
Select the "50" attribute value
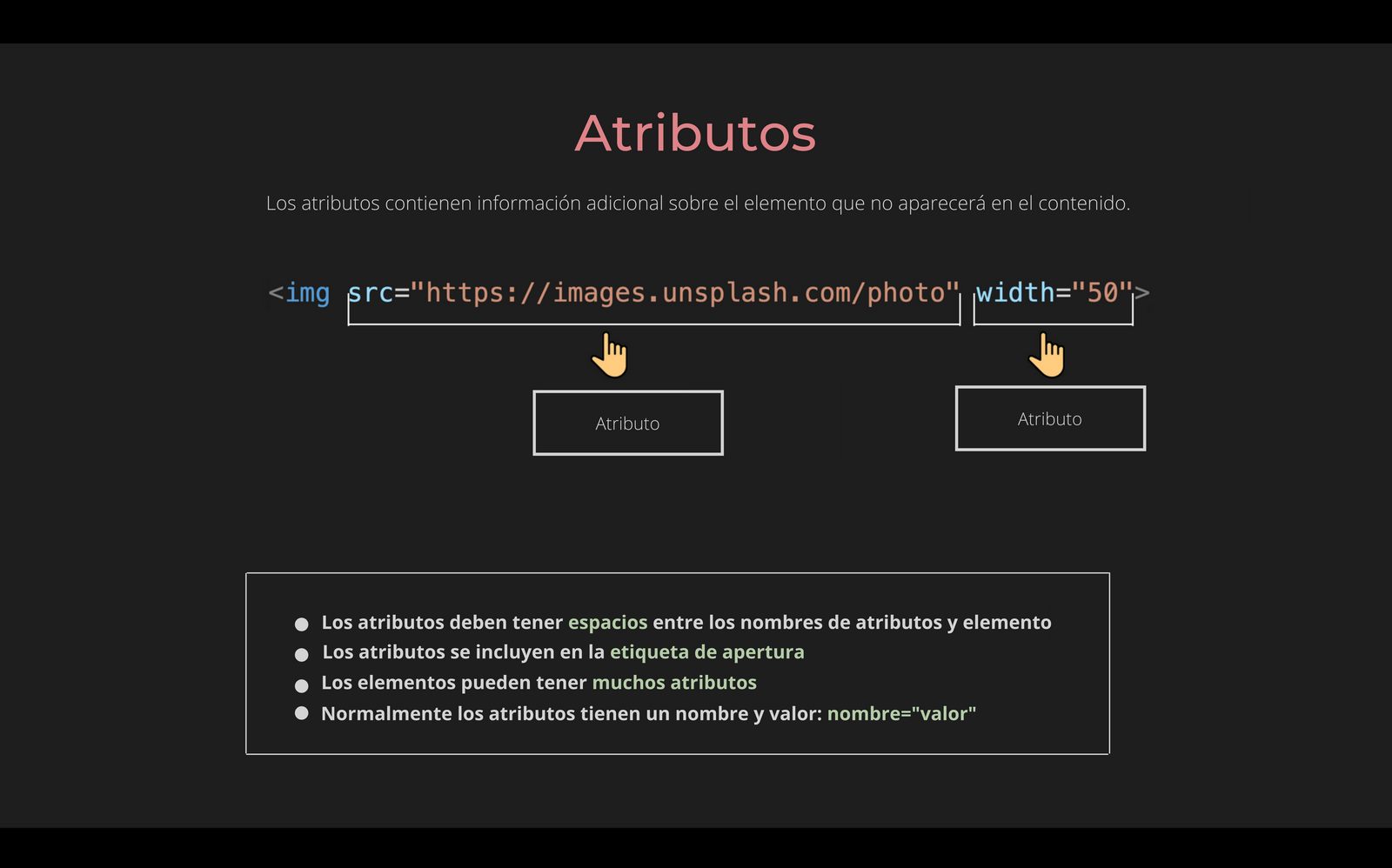coord(1101,293)
